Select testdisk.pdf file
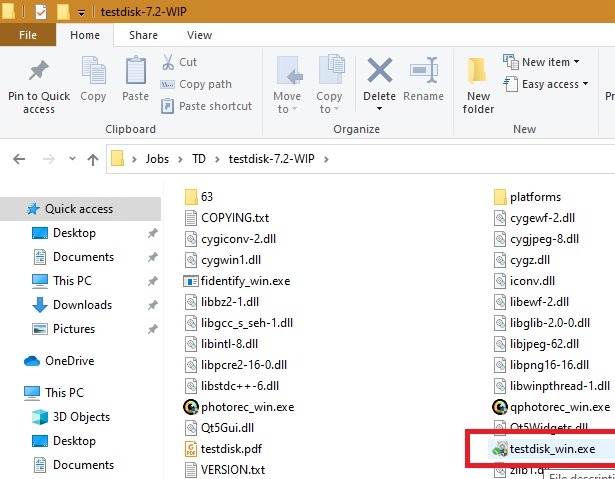The image size is (615, 479). point(223,449)
